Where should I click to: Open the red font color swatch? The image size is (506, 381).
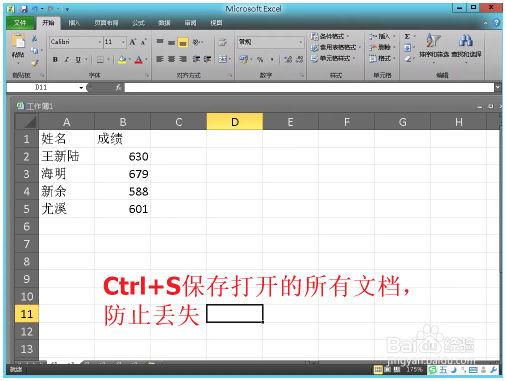[x=139, y=60]
